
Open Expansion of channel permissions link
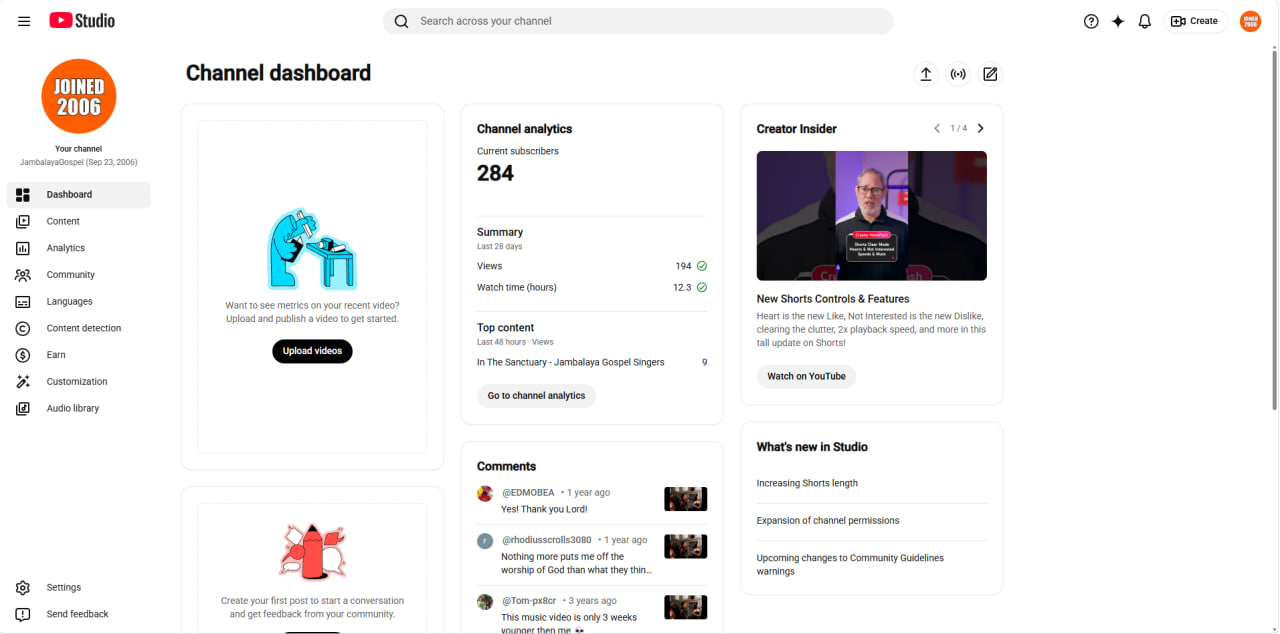coord(828,521)
